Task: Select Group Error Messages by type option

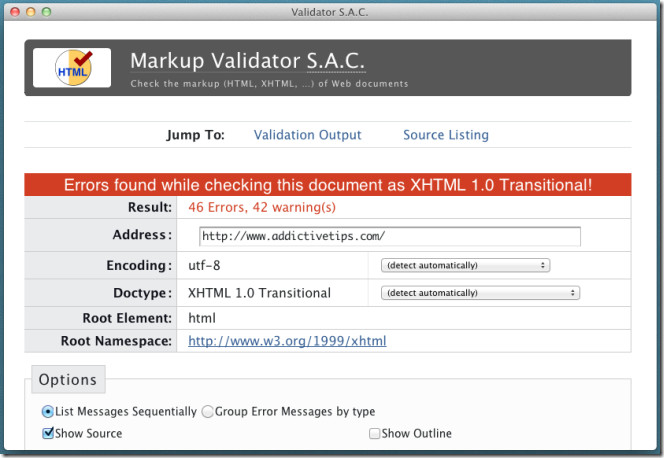Action: [x=208, y=411]
